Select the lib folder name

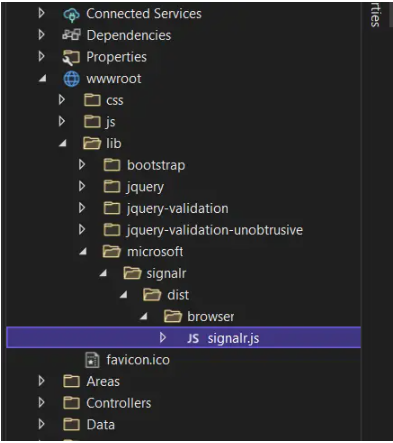tap(114, 144)
